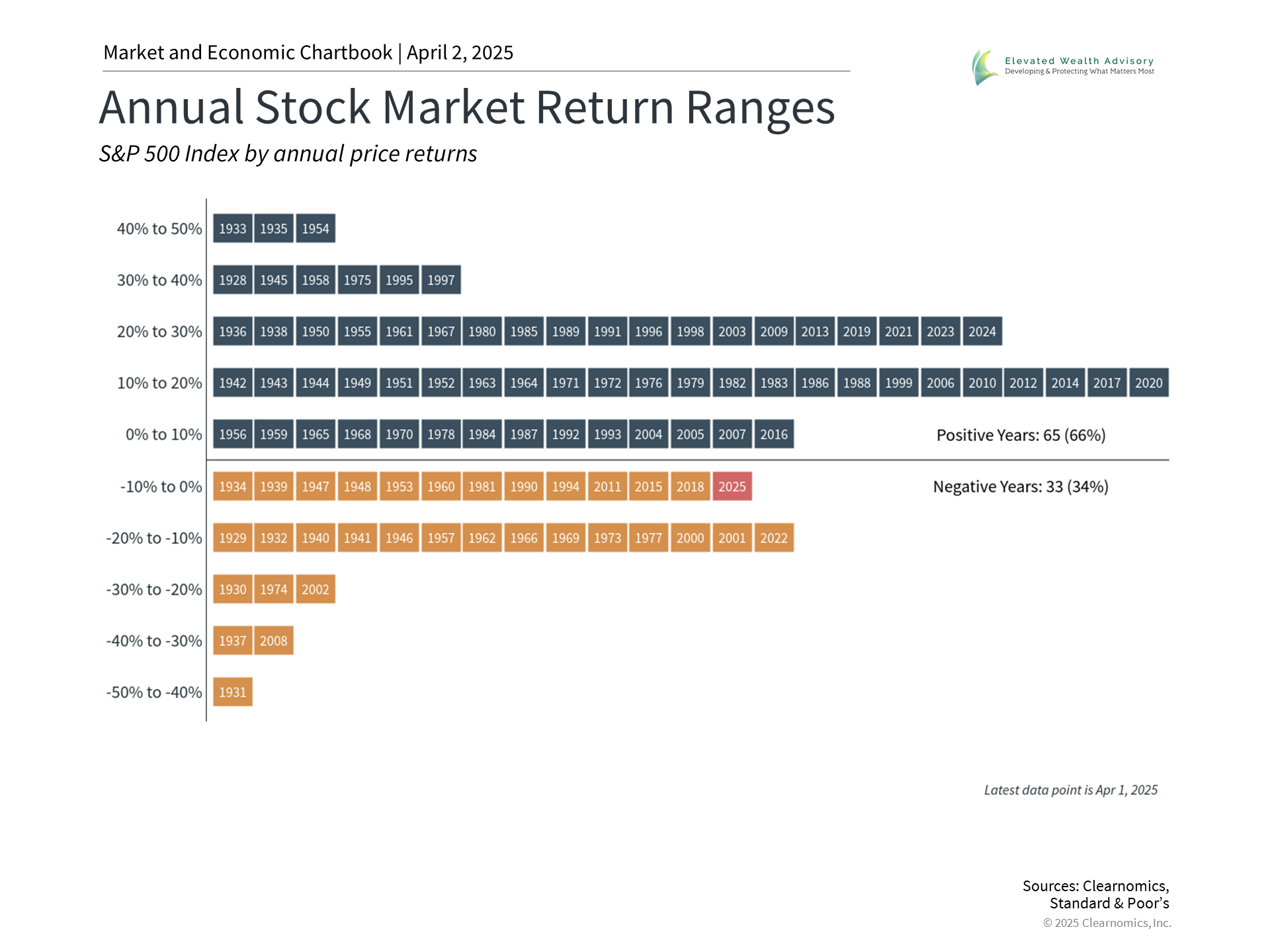1270x952 pixels.
Task: Click the 1928 year box
Action: 232,280
